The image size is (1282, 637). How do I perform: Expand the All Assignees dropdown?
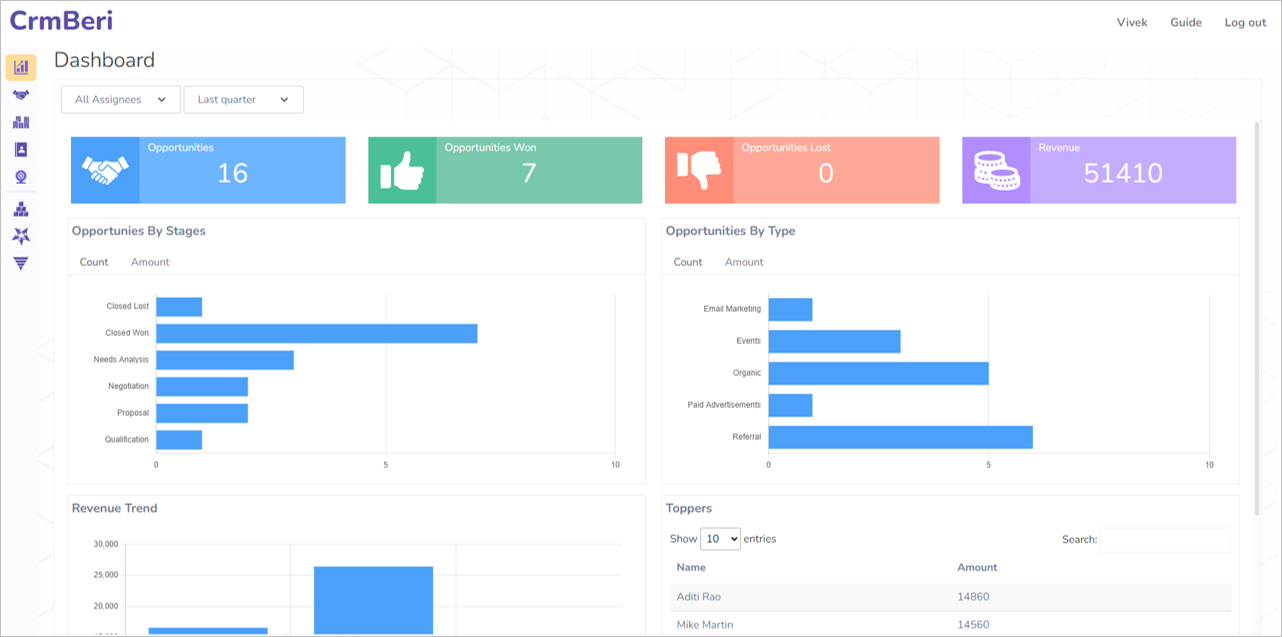pyautogui.click(x=121, y=100)
